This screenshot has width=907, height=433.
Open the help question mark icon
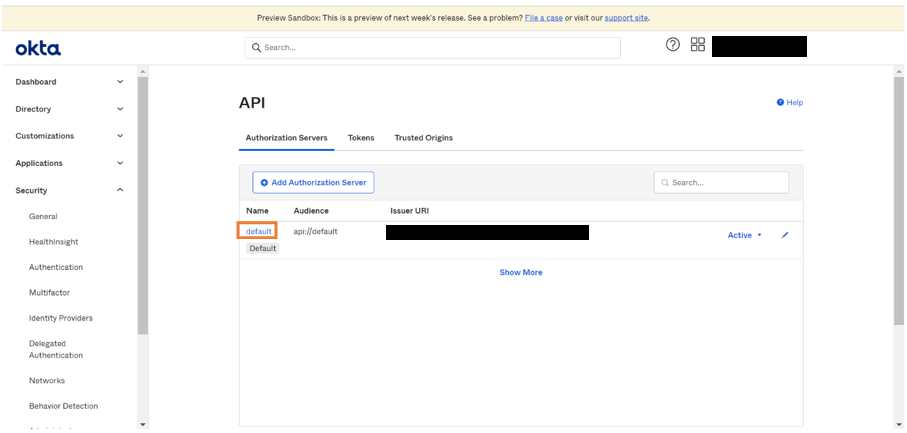tap(673, 45)
